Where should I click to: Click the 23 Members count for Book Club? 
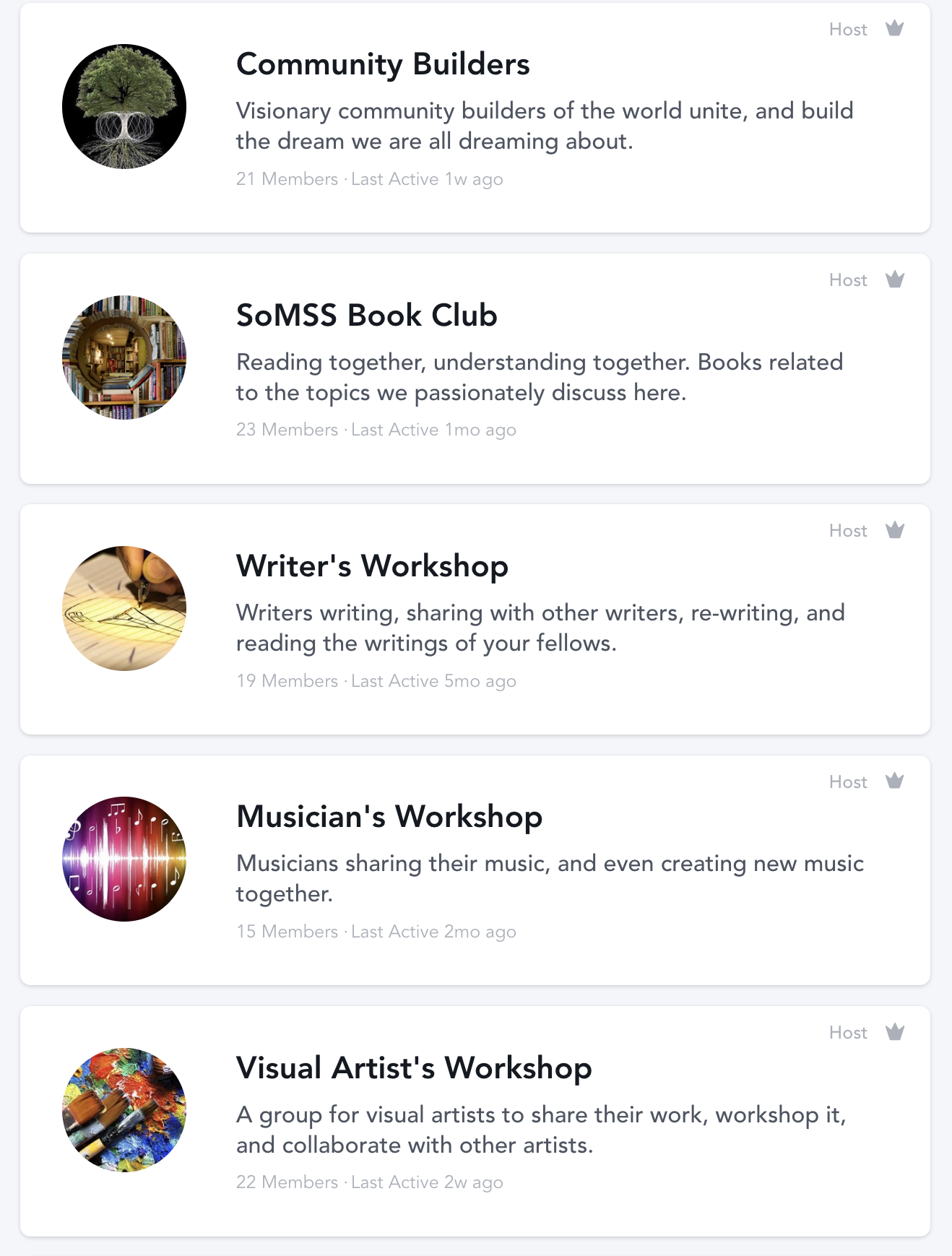pos(287,430)
